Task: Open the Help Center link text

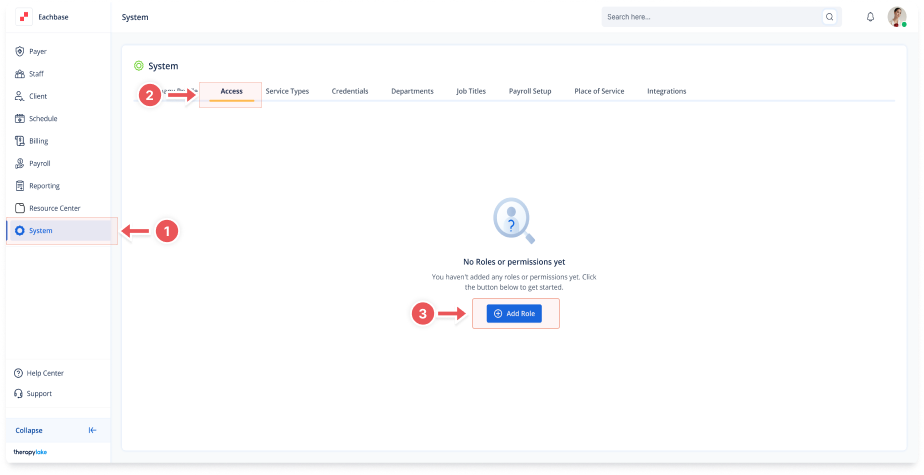Action: click(x=45, y=373)
